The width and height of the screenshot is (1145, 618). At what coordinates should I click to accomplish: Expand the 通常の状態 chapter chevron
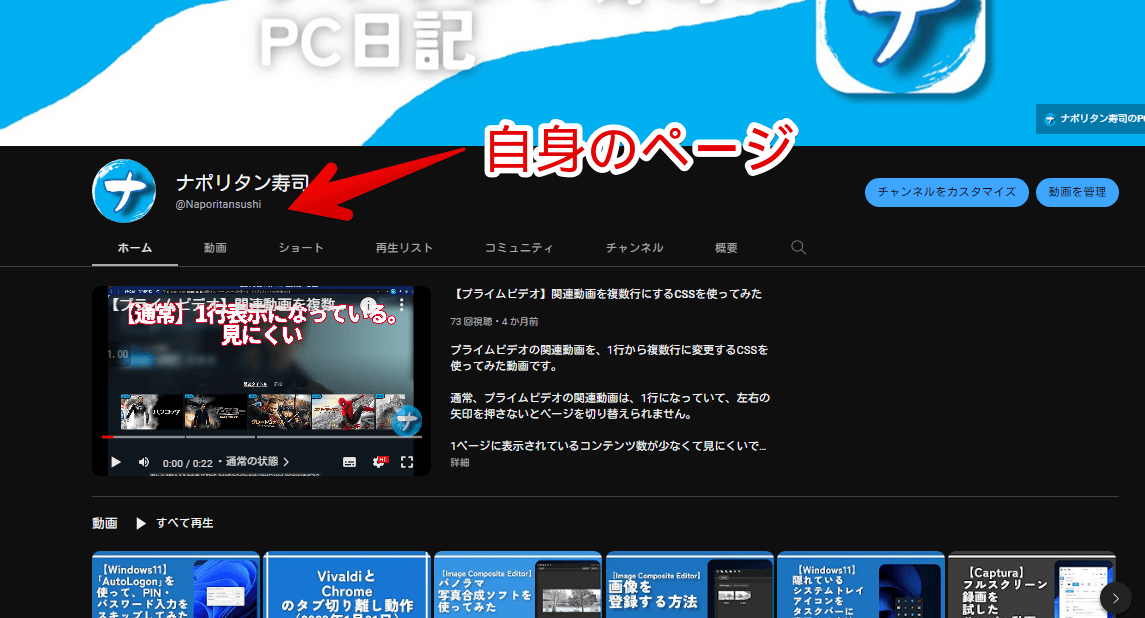click(286, 462)
